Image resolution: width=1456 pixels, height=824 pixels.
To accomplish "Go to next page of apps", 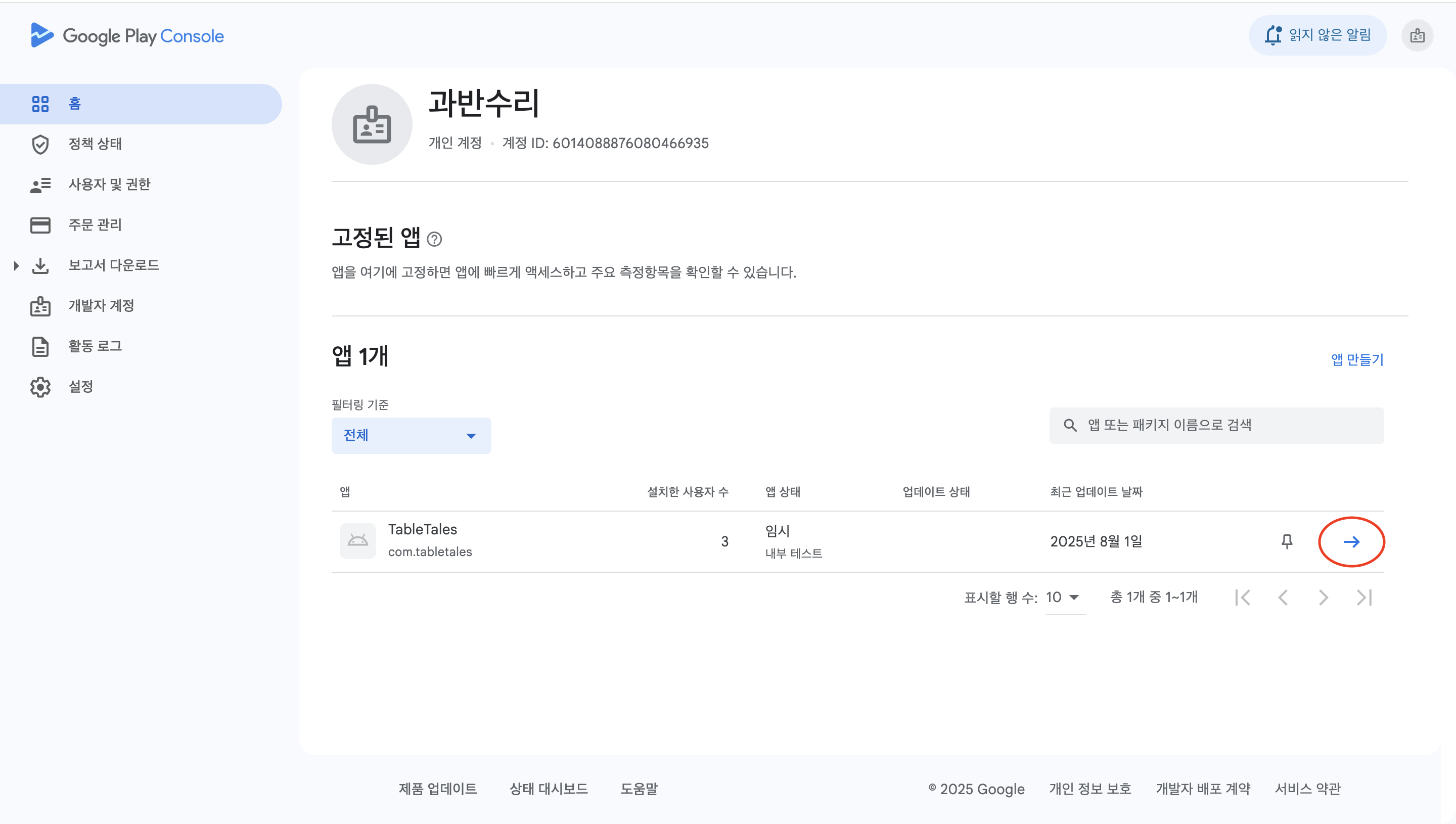I will 1323,597.
